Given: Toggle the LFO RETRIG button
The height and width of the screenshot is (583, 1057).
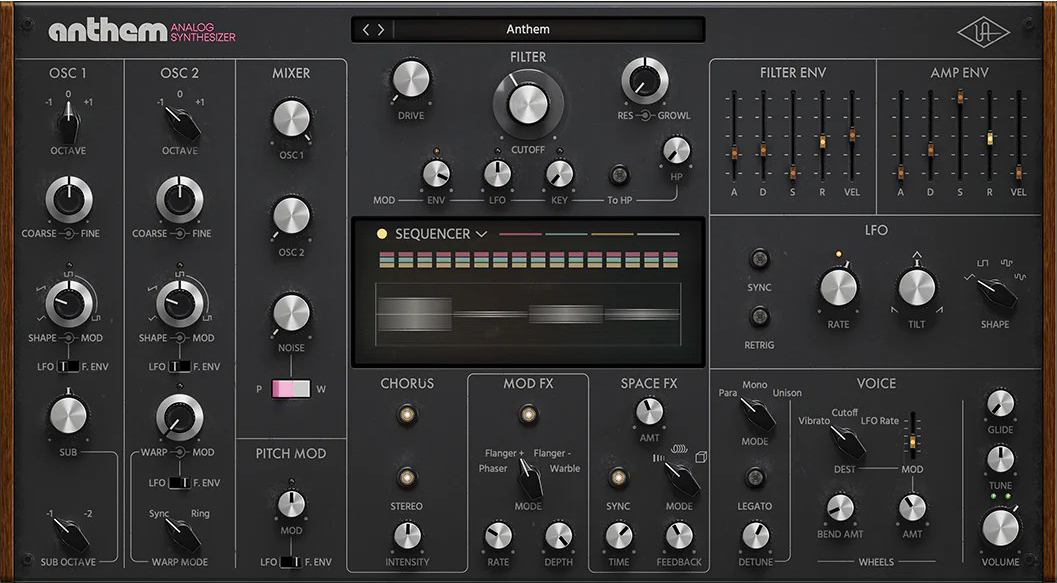Looking at the screenshot, I should coord(760,316).
